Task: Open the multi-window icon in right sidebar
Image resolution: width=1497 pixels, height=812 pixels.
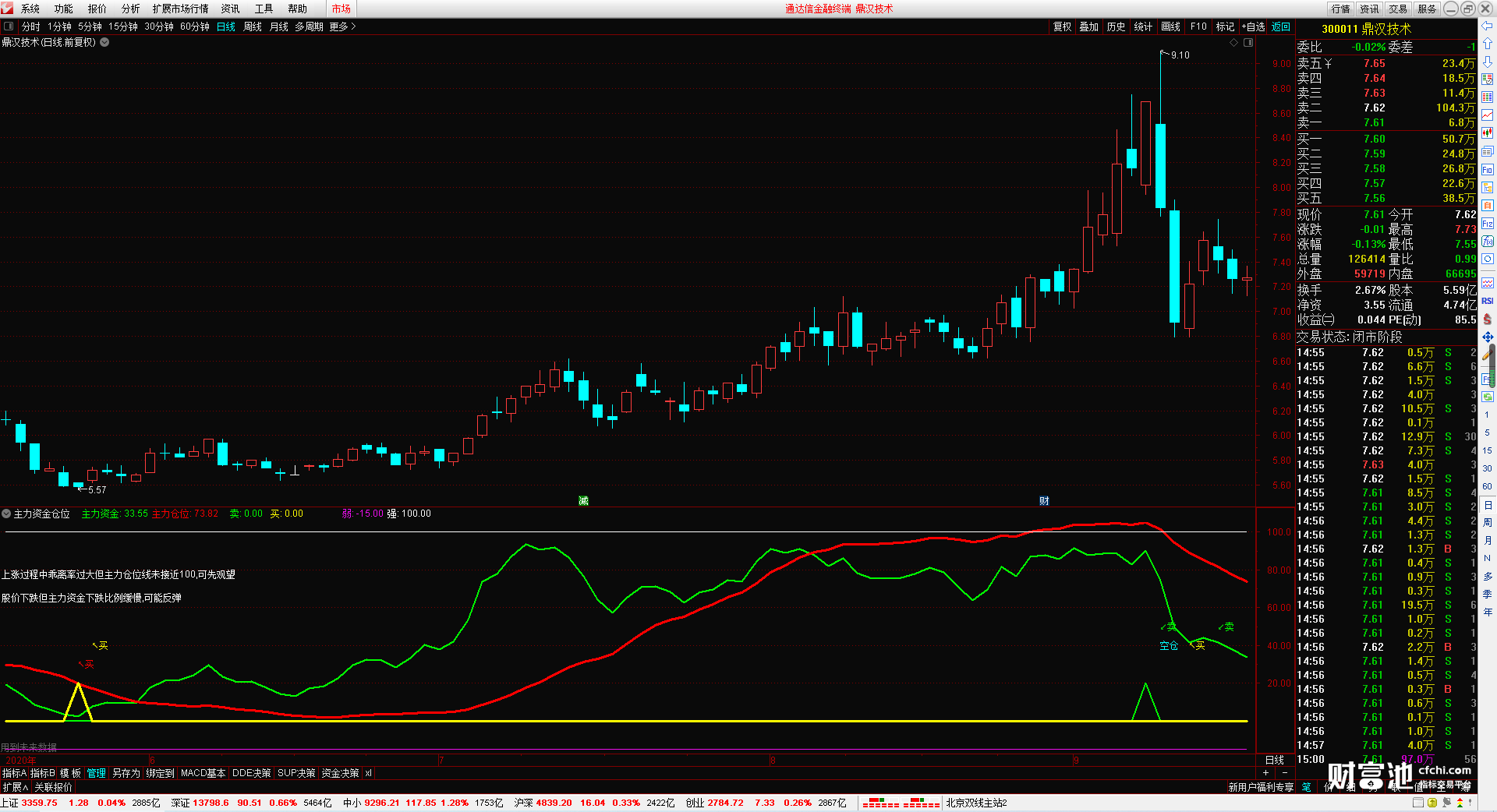Action: [1488, 151]
